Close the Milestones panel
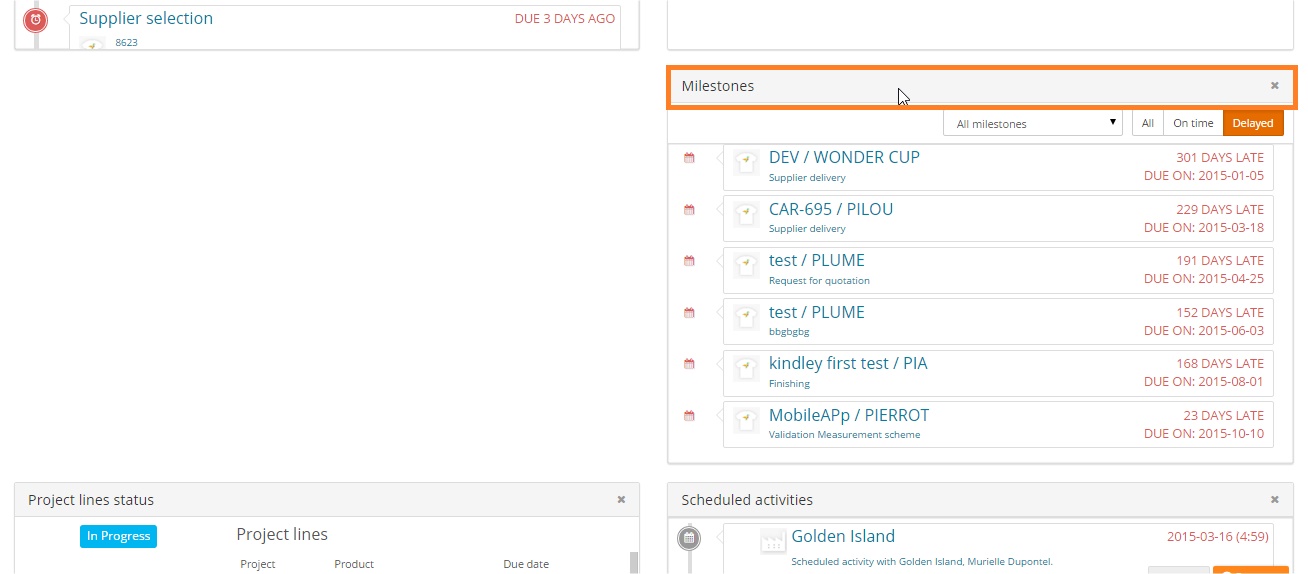This screenshot has height=574, width=1308. [x=1274, y=86]
